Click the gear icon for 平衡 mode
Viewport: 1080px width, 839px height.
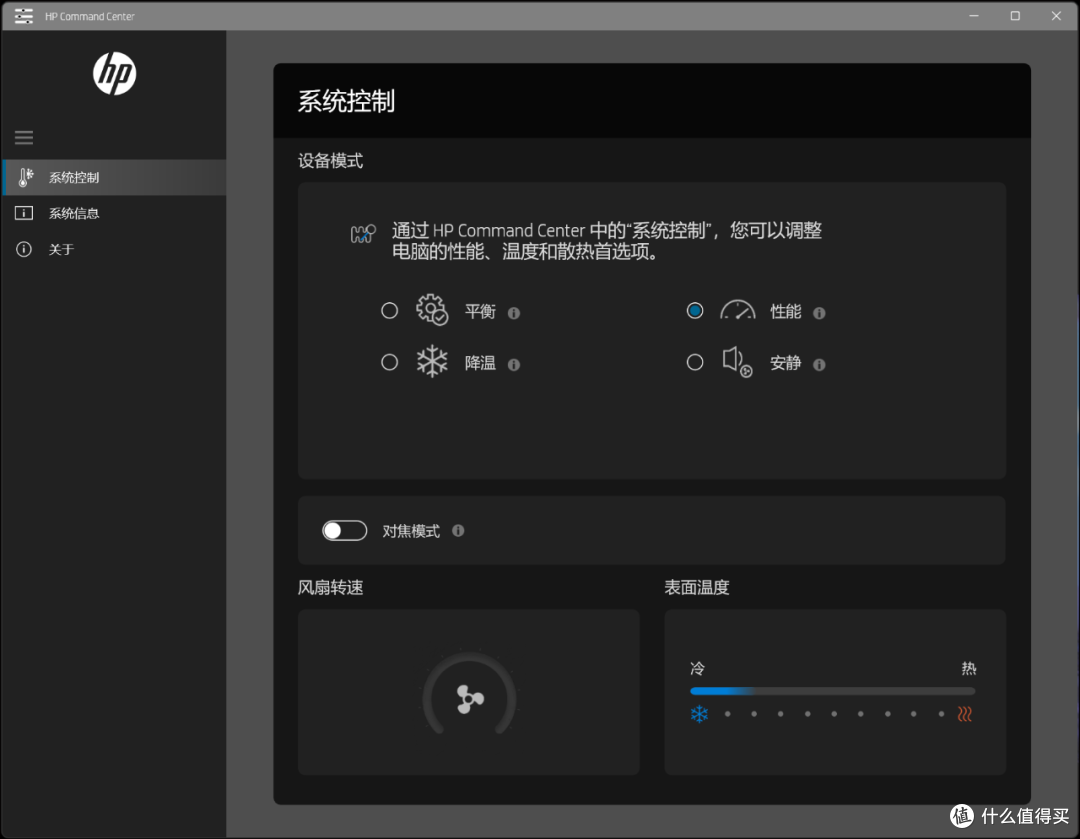coord(432,310)
